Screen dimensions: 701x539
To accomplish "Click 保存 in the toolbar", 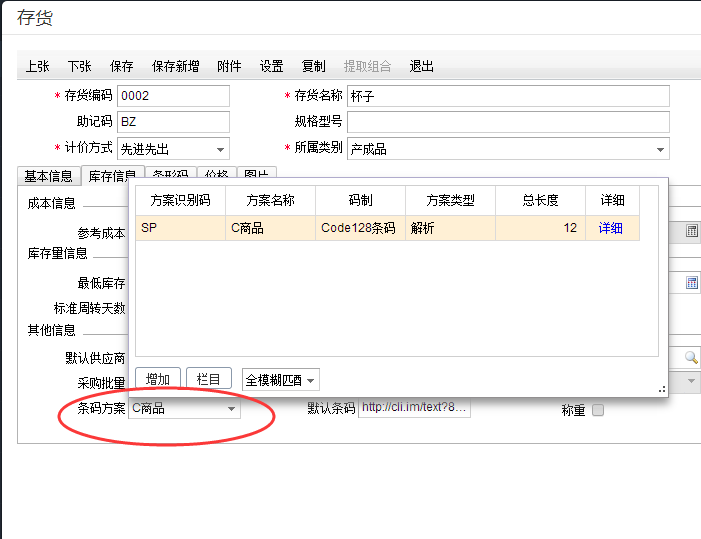I will tap(122, 67).
